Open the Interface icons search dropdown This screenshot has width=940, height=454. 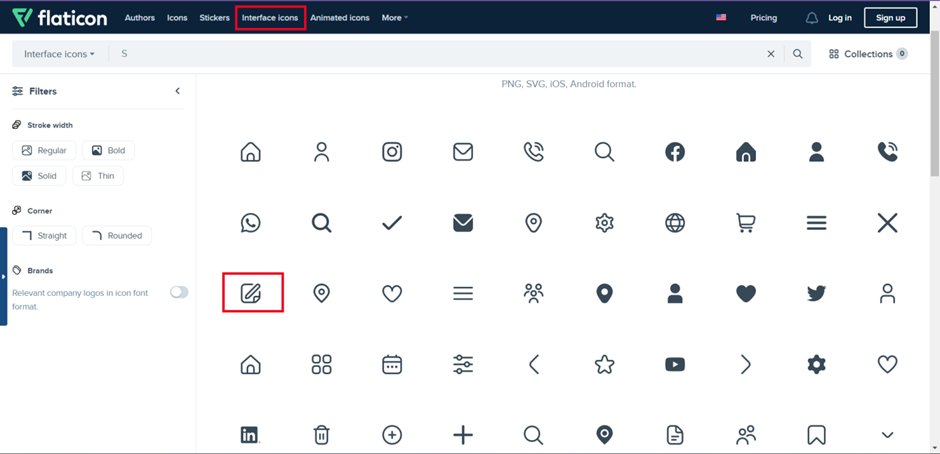tap(60, 54)
